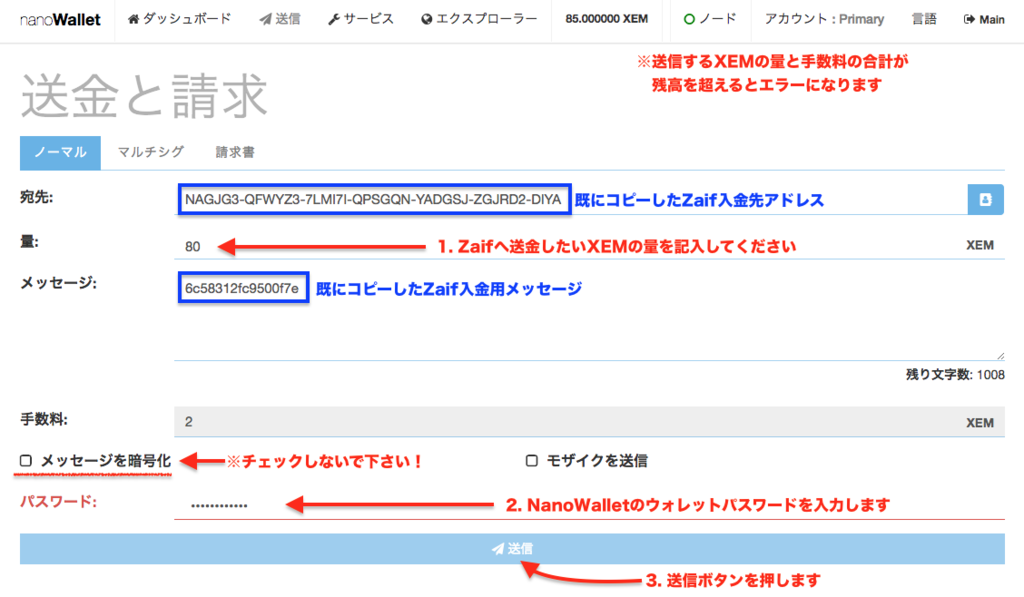This screenshot has height=597, width=1024.
Task: Click the paper plane icon beside navbar 送信
Action: tap(265, 20)
